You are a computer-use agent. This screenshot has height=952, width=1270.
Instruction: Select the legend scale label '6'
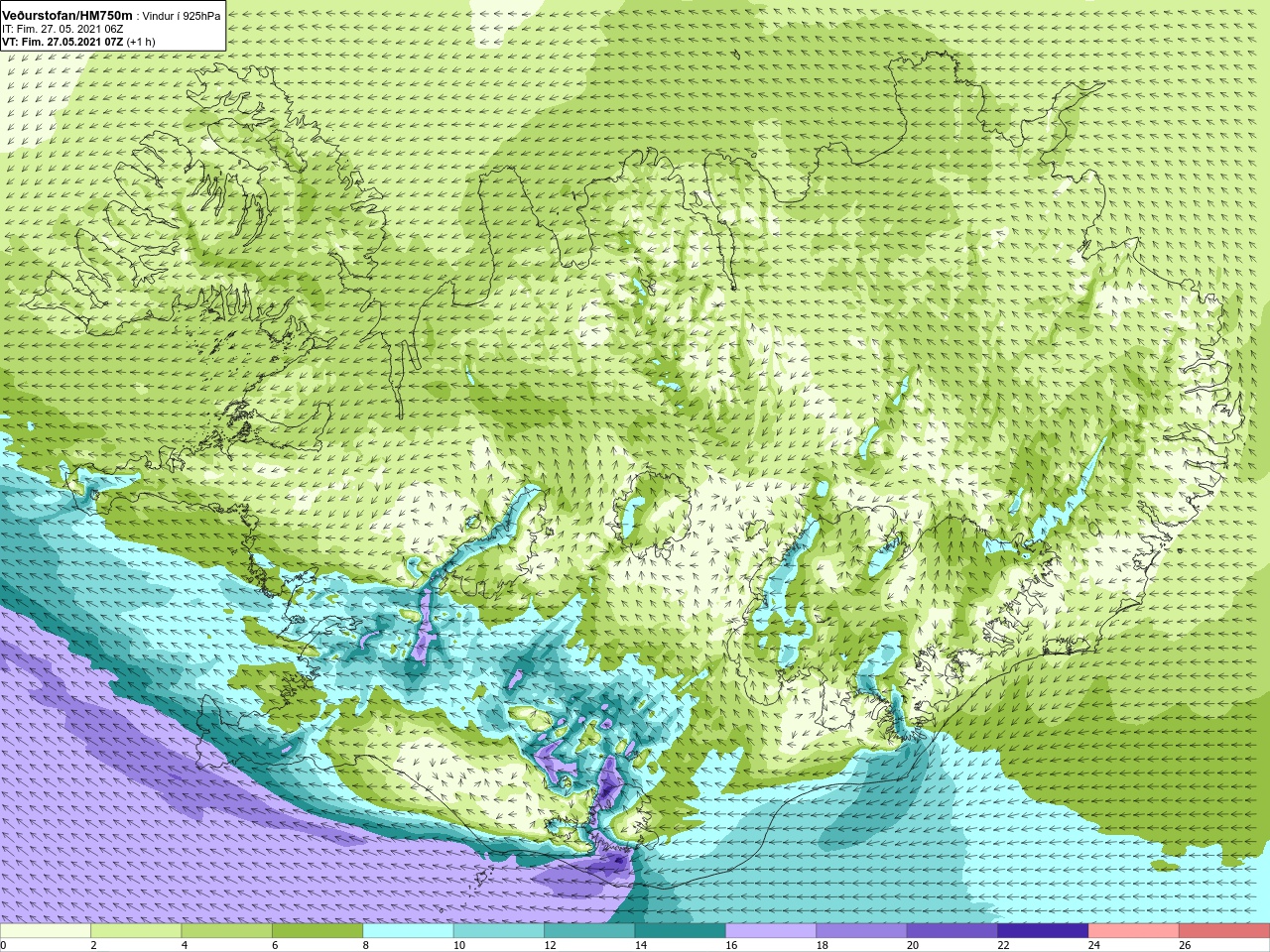[x=276, y=946]
